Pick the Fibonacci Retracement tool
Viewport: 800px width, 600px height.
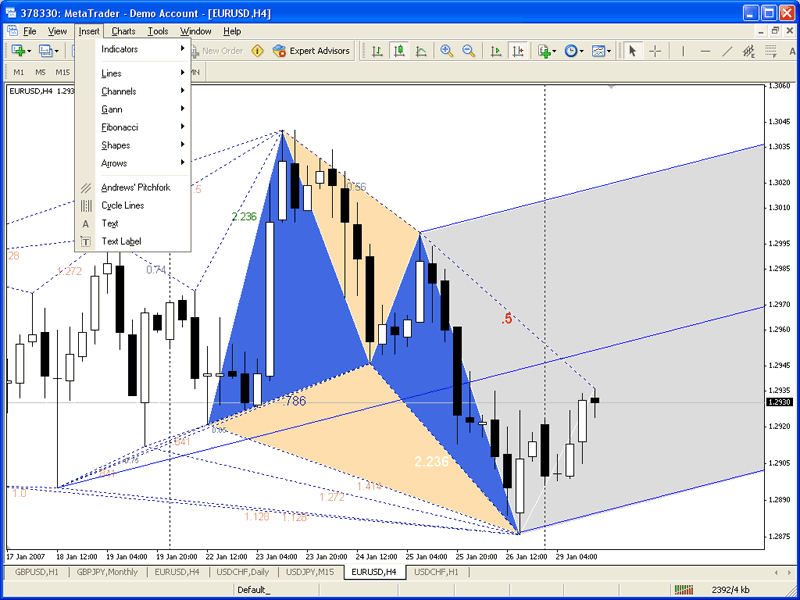pos(771,51)
